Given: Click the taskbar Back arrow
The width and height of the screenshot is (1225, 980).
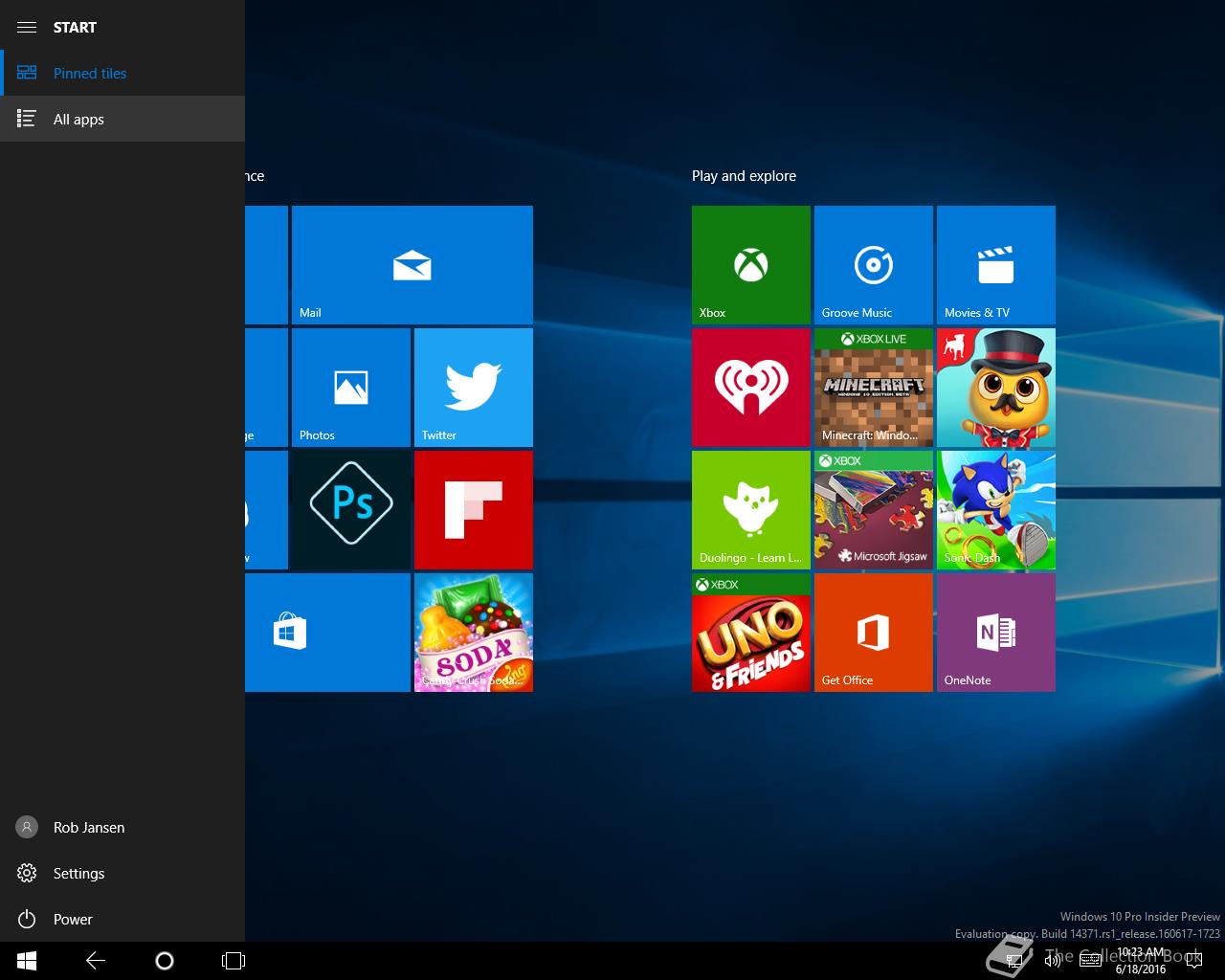Looking at the screenshot, I should click(96, 961).
